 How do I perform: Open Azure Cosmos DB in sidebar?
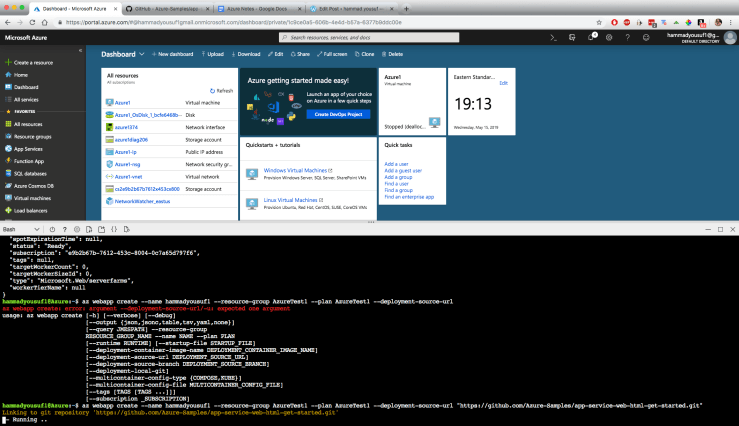point(29,186)
